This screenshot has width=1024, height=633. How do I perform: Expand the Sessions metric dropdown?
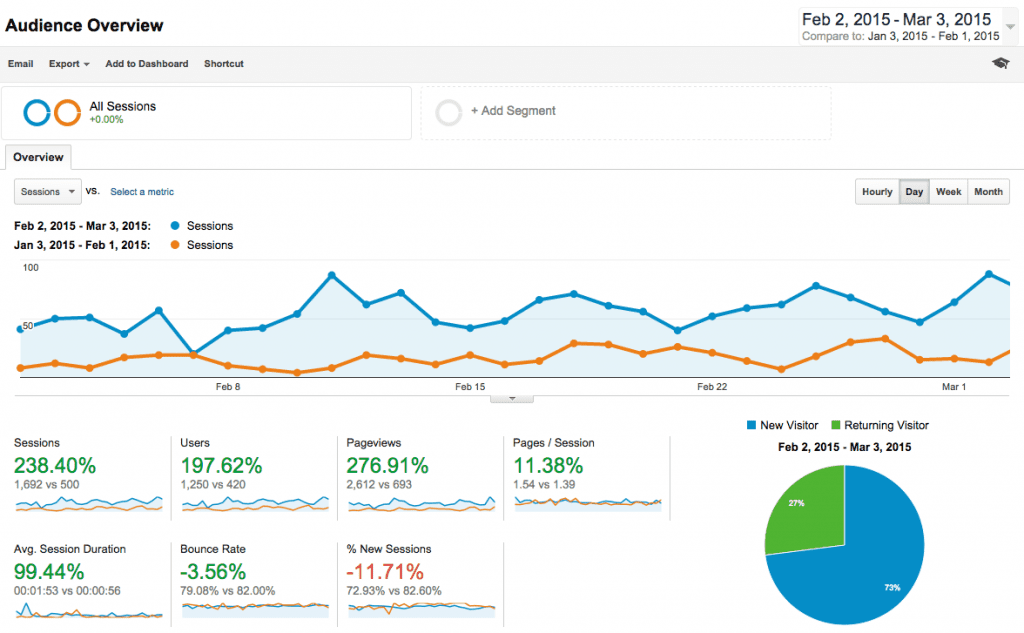[x=47, y=192]
